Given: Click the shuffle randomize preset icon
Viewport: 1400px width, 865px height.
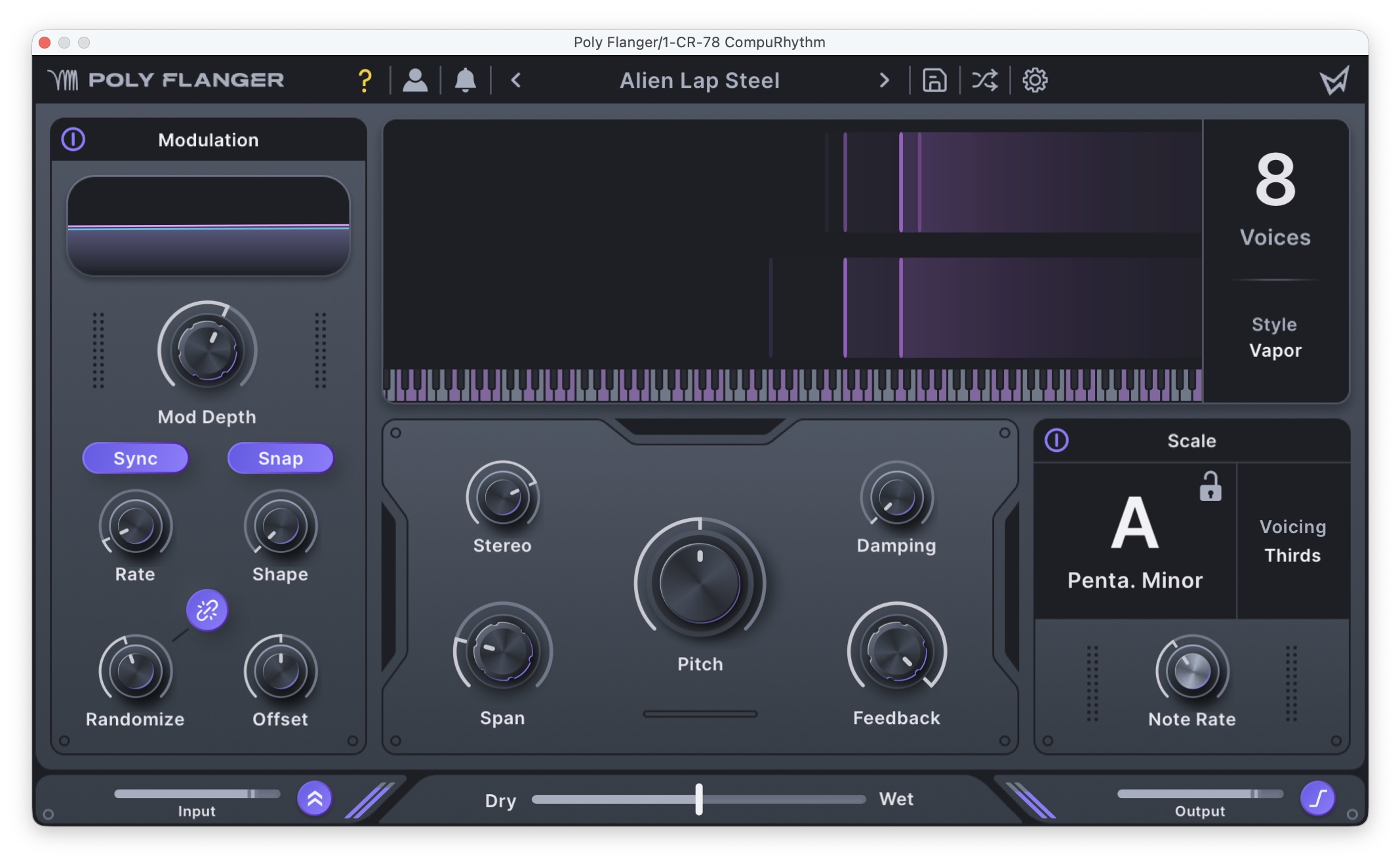Looking at the screenshot, I should 984,81.
